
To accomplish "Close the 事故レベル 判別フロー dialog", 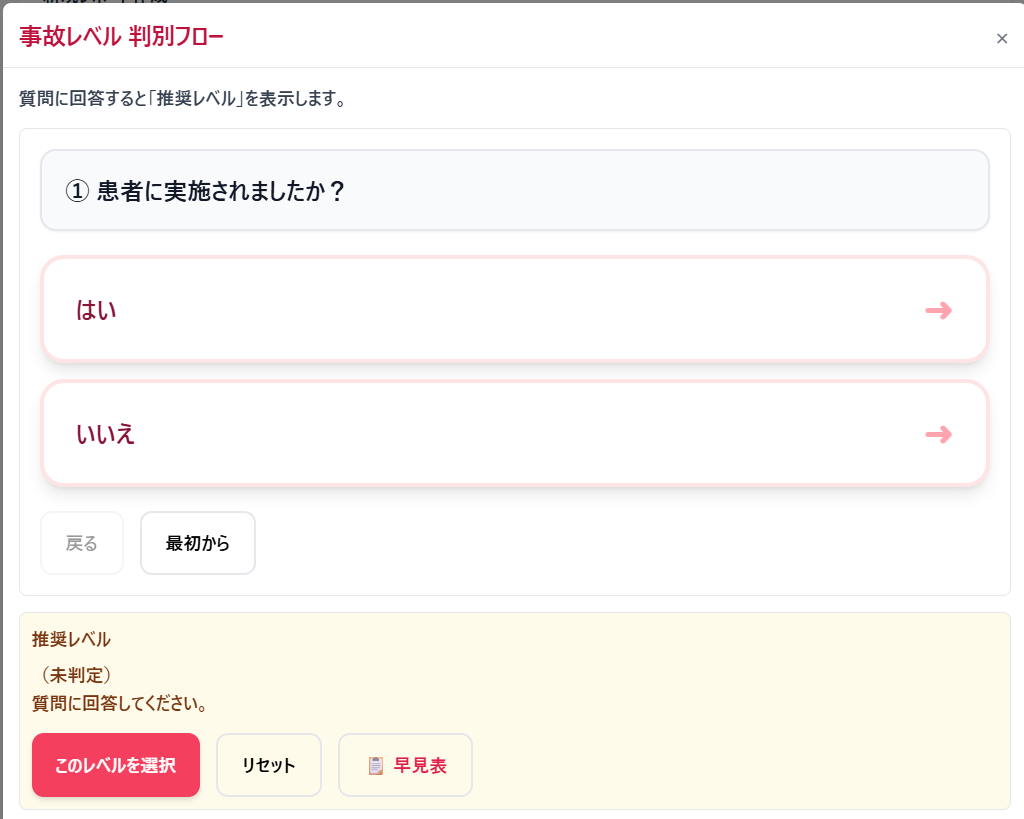I will pyautogui.click(x=1001, y=39).
